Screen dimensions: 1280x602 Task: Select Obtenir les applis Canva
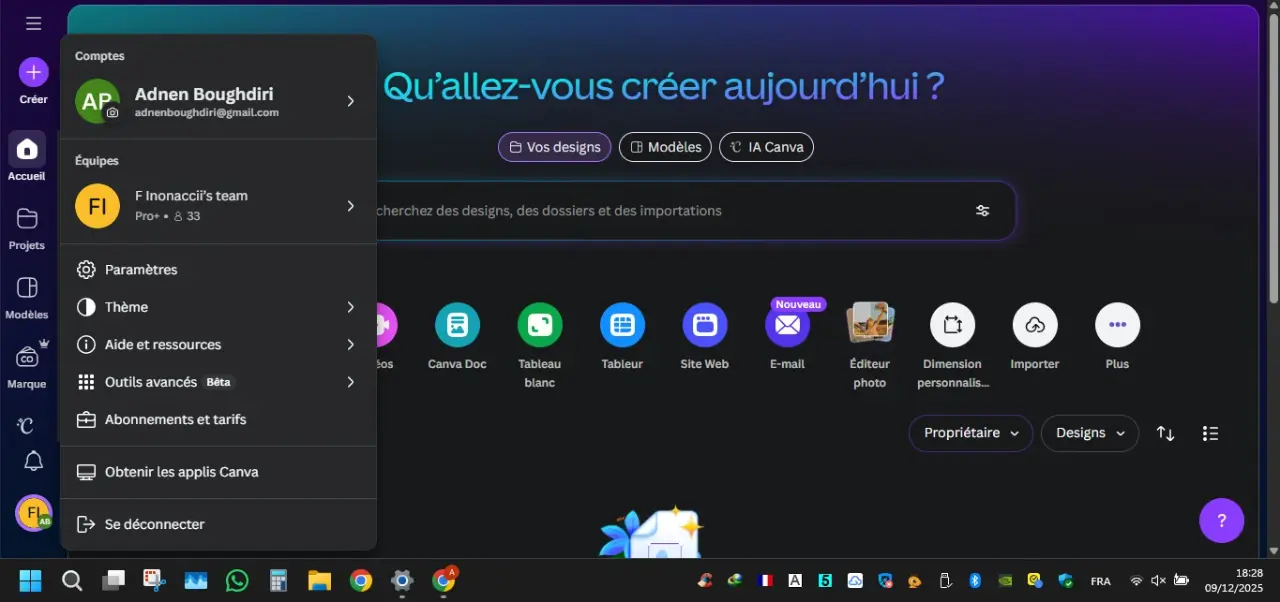[x=218, y=472]
